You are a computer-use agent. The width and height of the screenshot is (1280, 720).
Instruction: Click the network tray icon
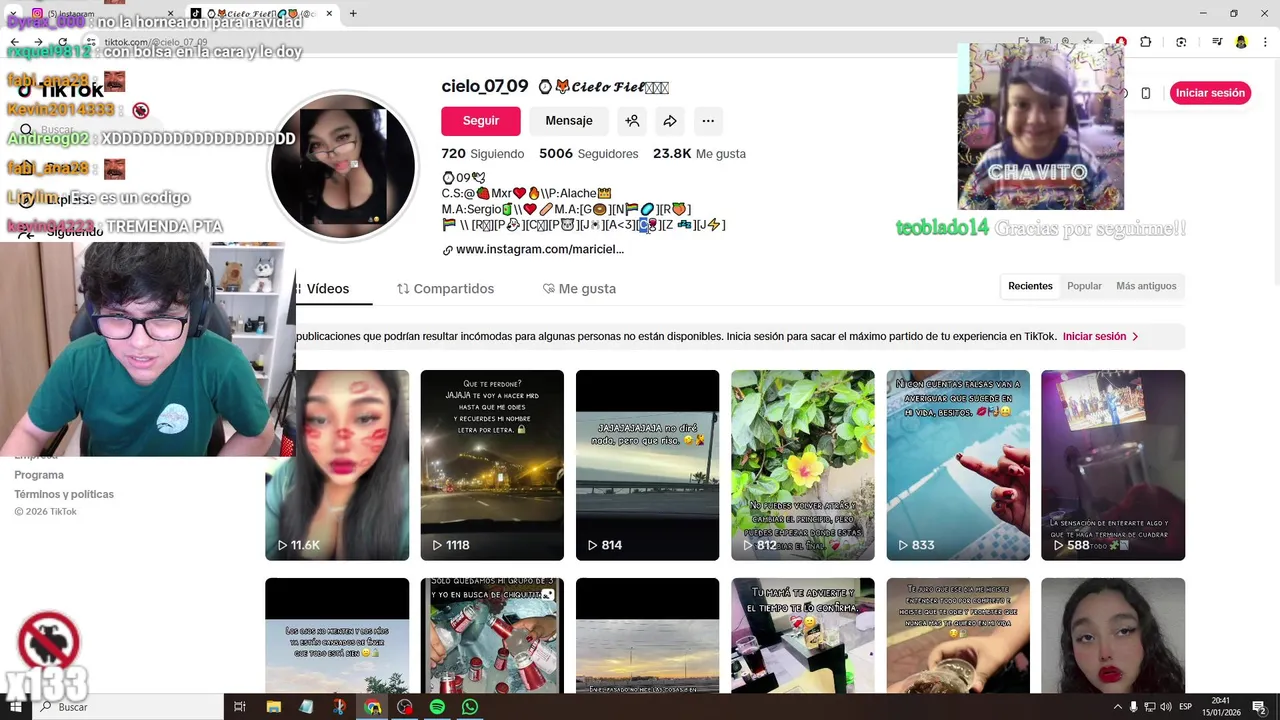pos(1150,707)
